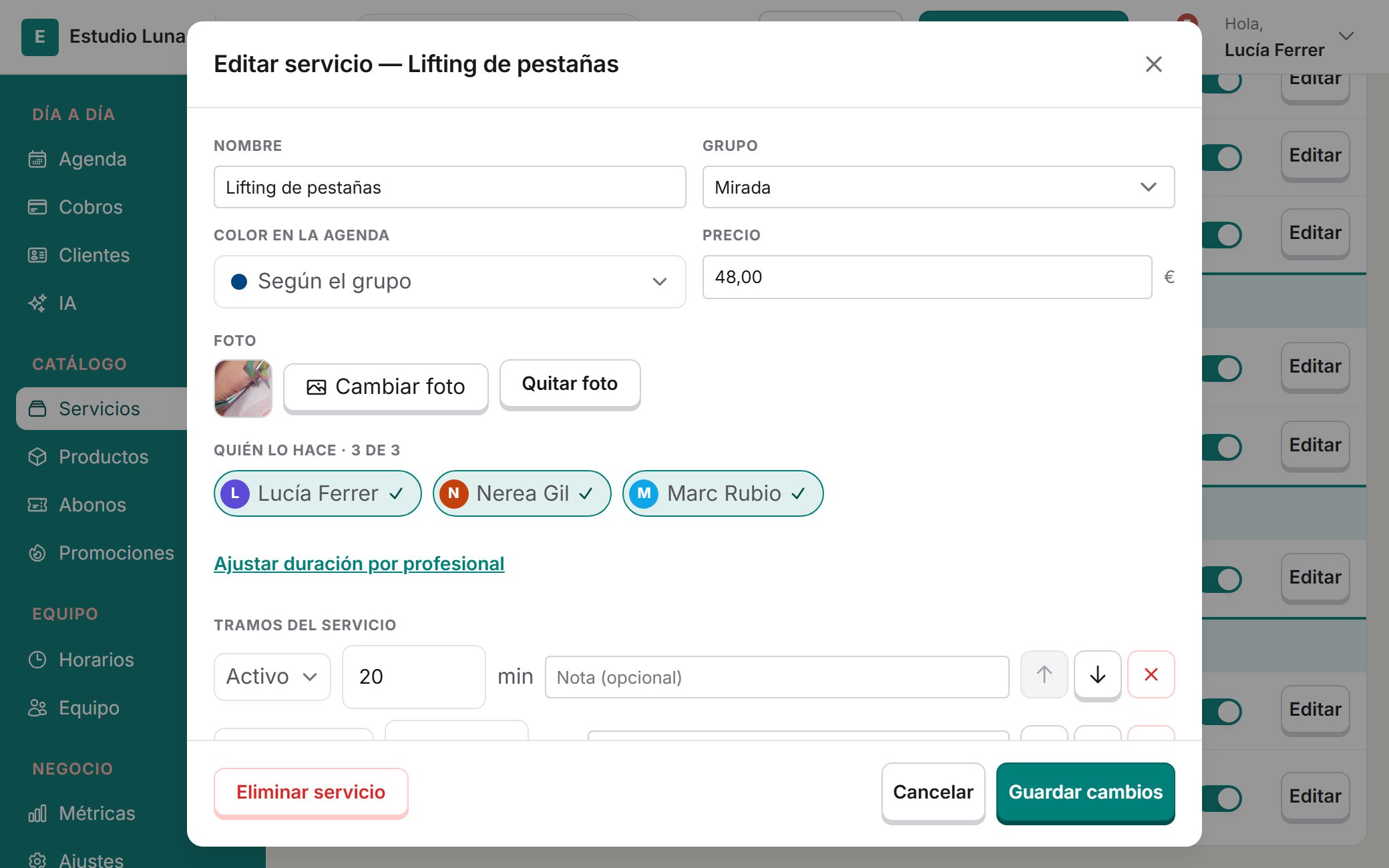Viewport: 1389px width, 868px height.
Task: Open the Activo tramo type dropdown
Action: click(x=272, y=676)
